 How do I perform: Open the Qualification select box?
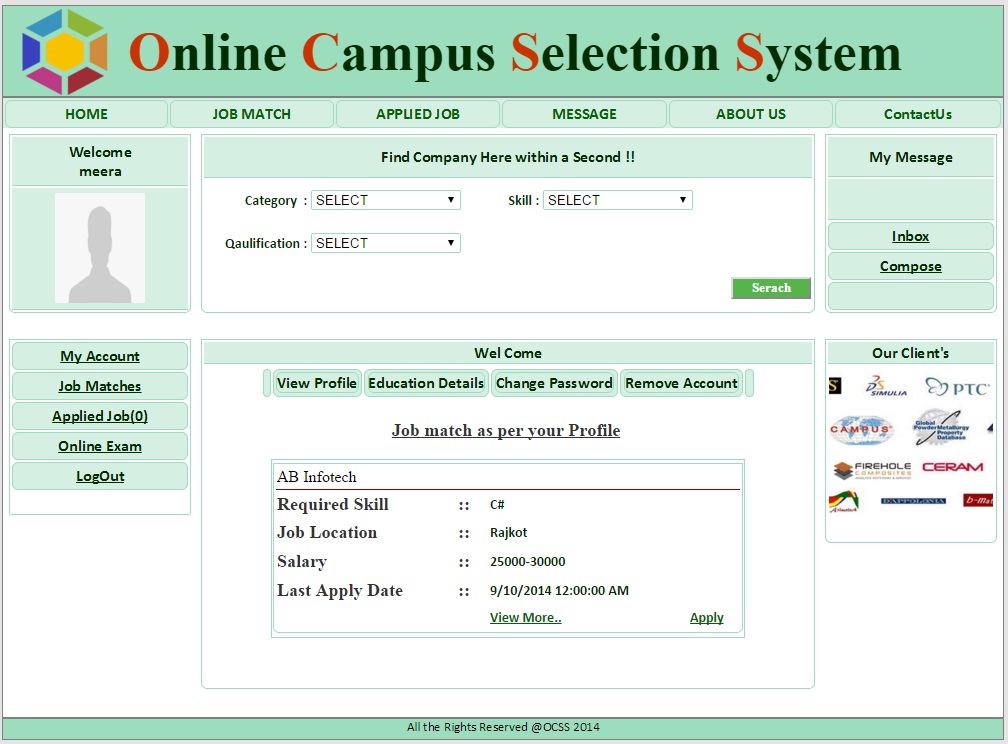[x=385, y=243]
